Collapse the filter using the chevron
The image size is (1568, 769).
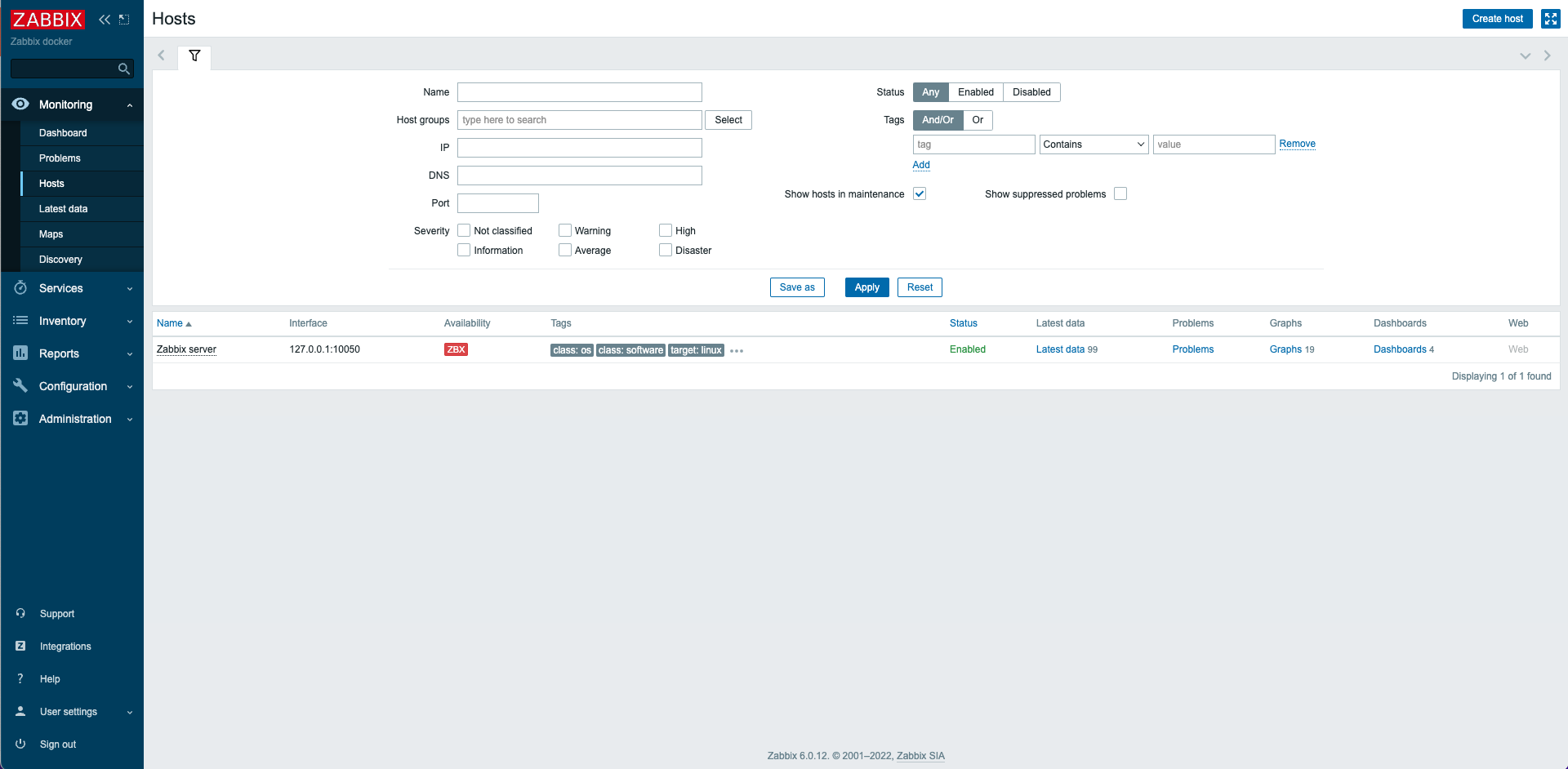coord(1525,56)
